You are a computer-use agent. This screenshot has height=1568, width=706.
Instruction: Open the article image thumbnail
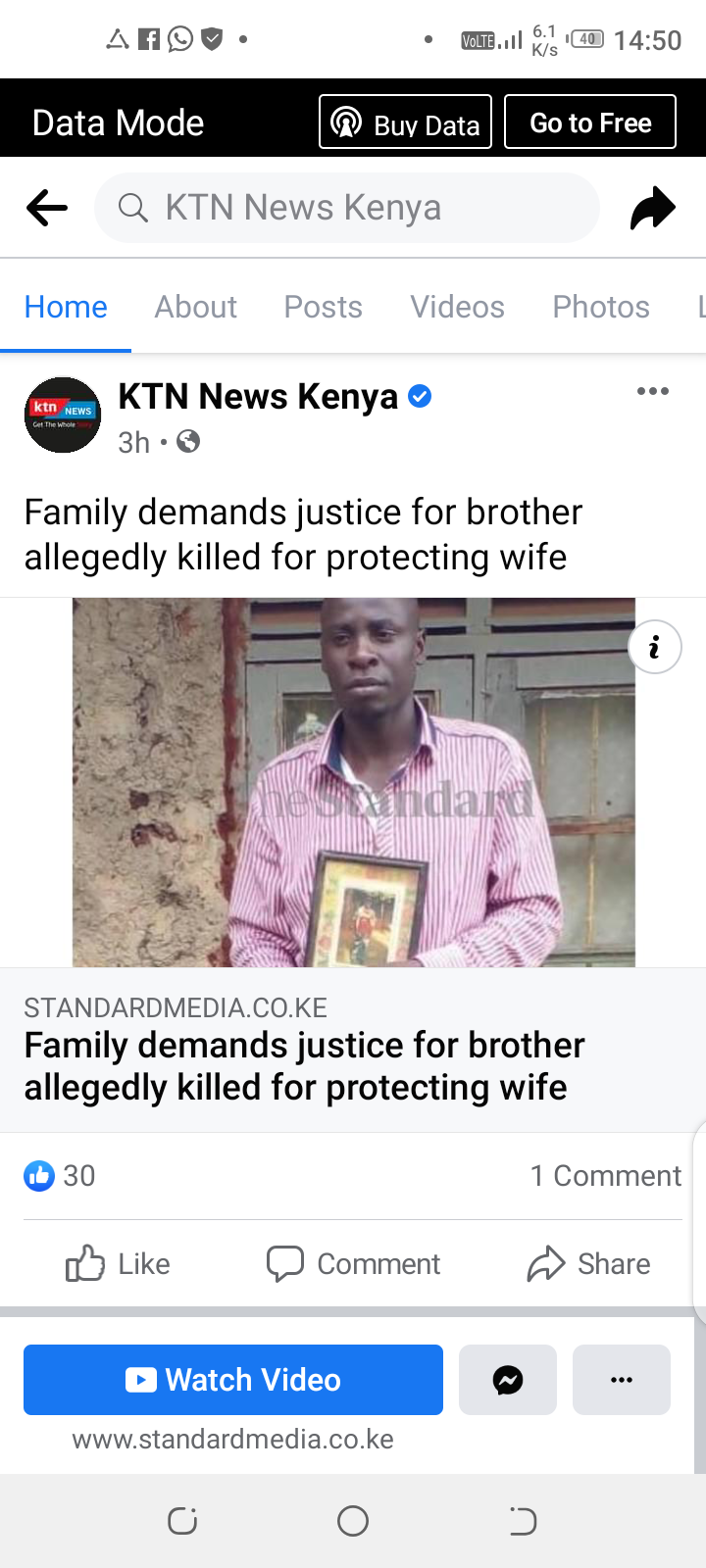pos(354,782)
